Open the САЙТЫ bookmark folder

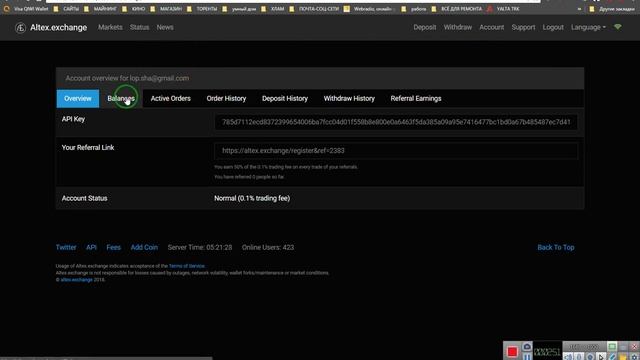click(x=67, y=9)
